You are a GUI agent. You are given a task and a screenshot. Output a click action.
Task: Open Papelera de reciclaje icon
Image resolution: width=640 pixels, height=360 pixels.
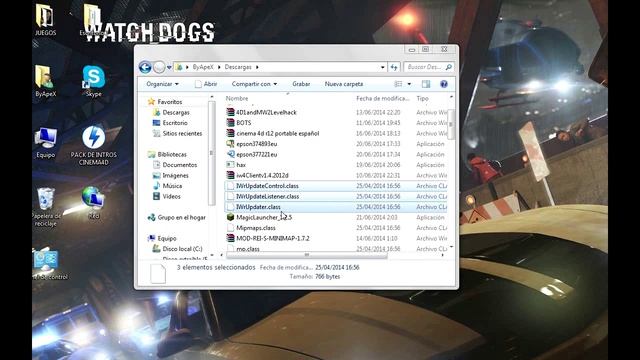pos(45,207)
